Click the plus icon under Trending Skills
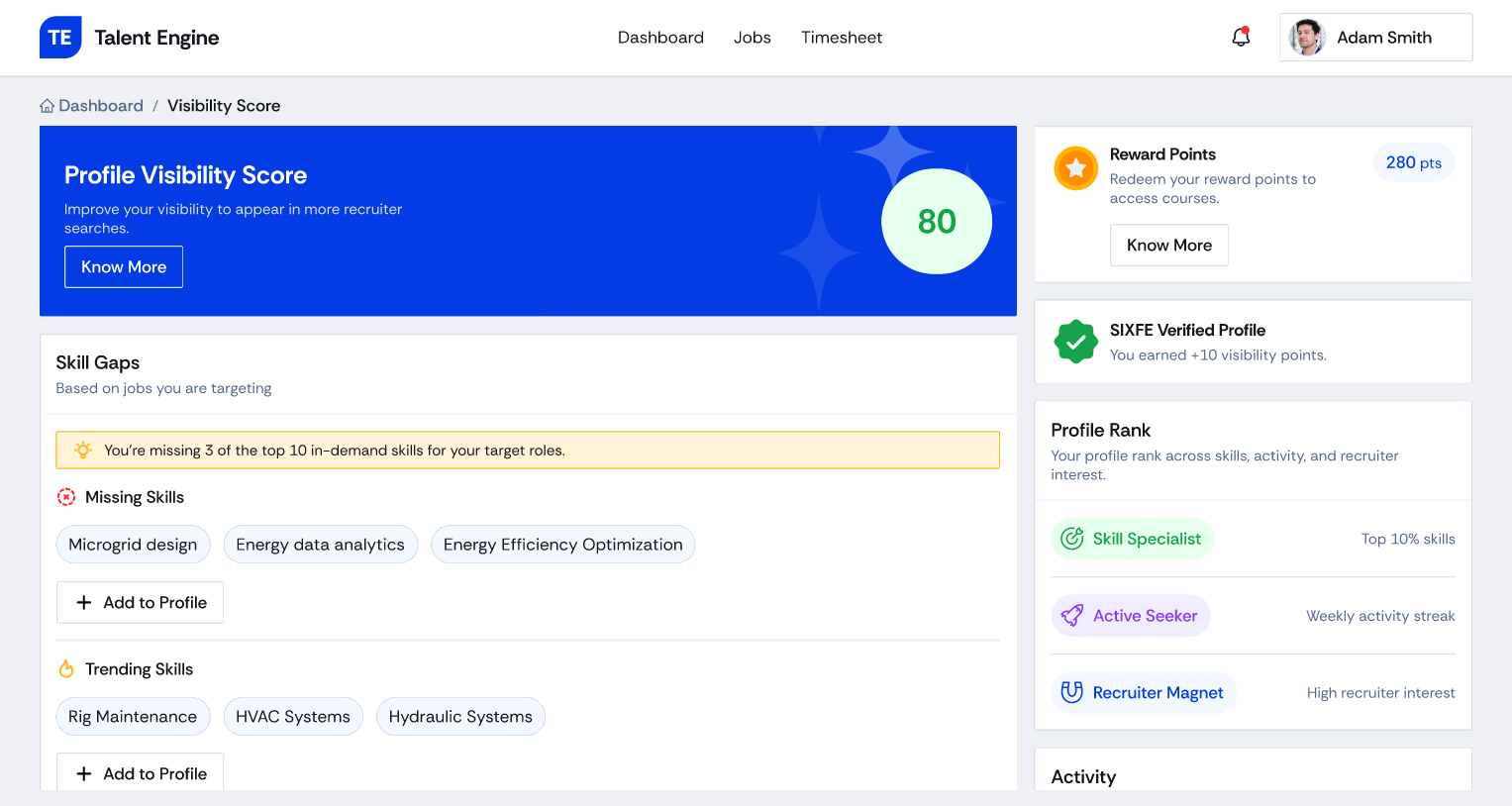 pos(84,773)
